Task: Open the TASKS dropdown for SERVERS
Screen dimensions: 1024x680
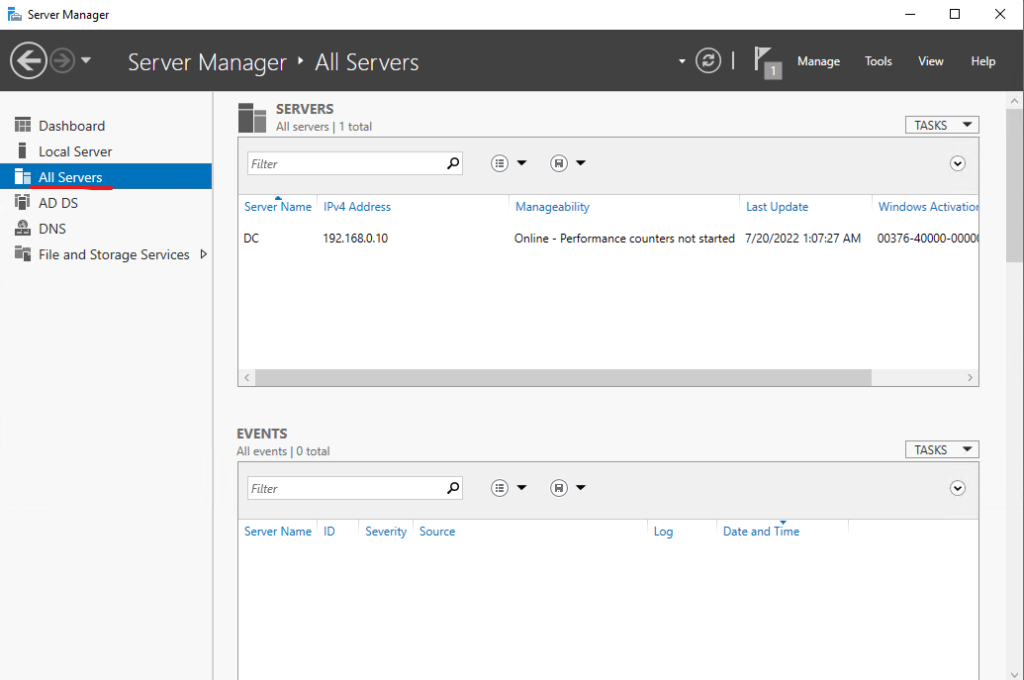Action: tap(941, 124)
